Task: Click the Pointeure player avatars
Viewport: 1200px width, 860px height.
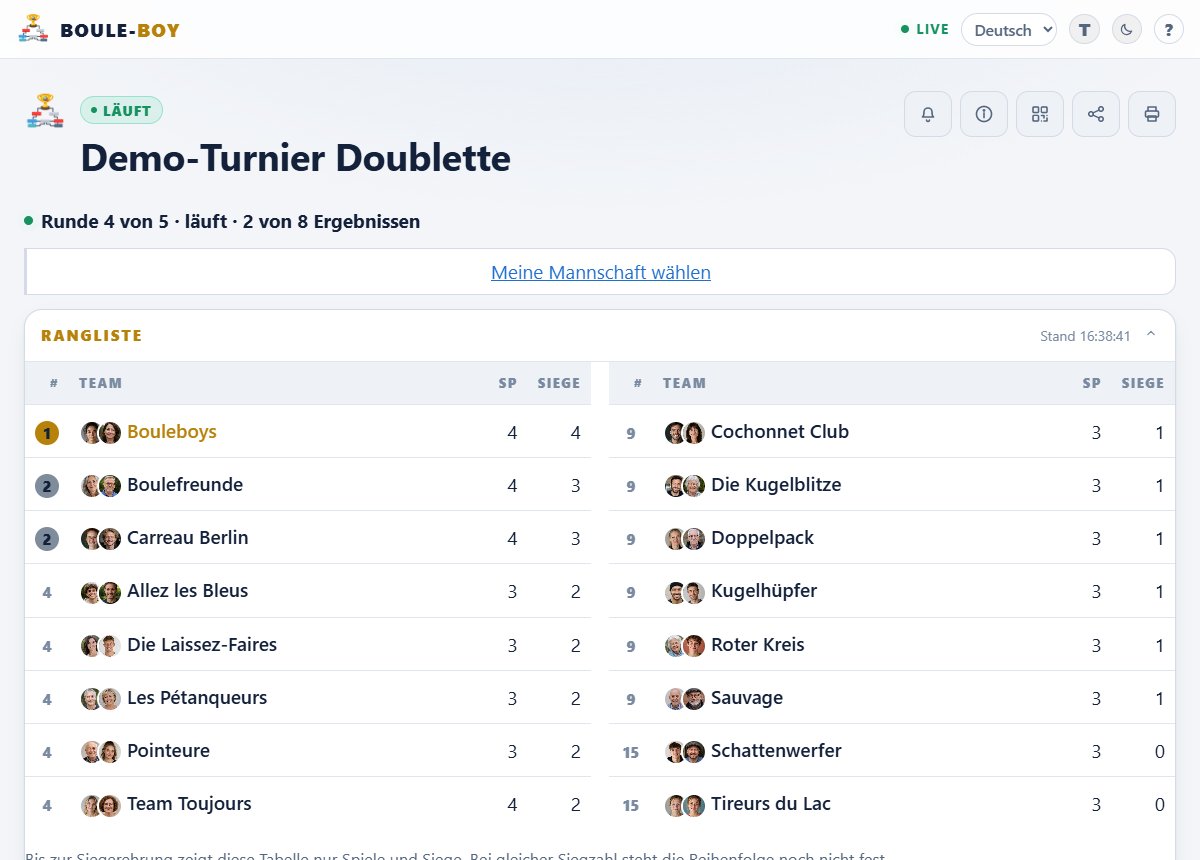Action: point(101,750)
